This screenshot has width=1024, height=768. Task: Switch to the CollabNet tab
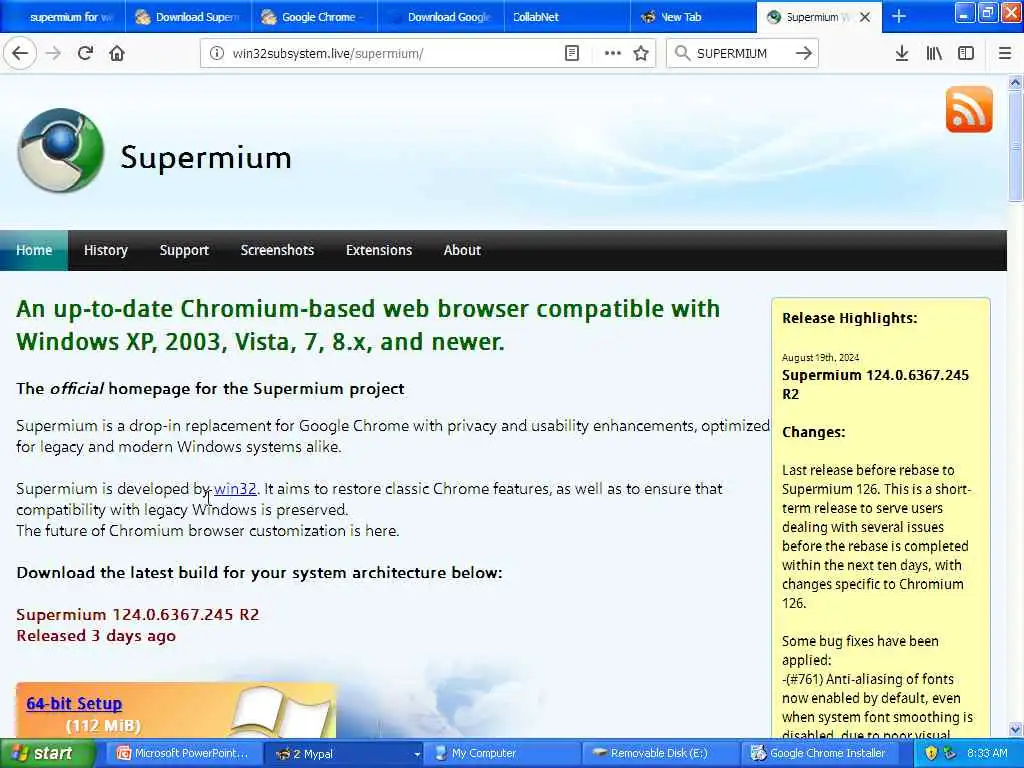pos(567,17)
